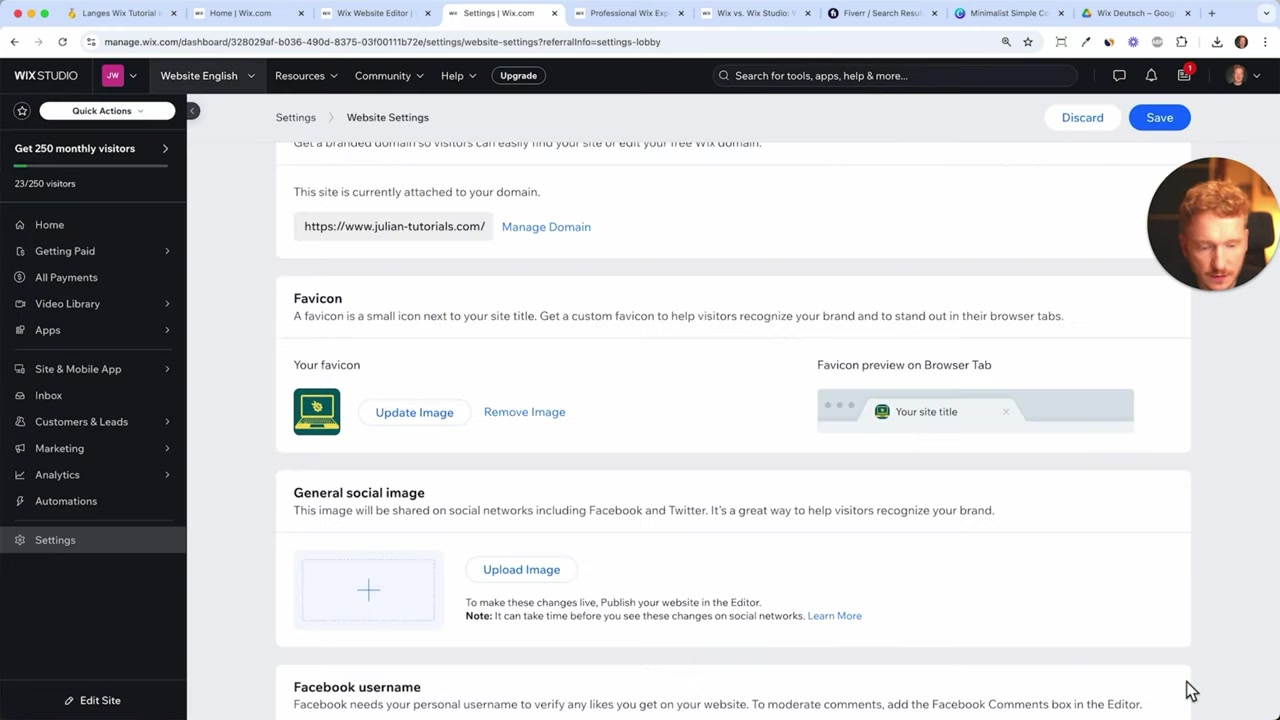The height and width of the screenshot is (720, 1280).
Task: Click the current favicon thumbnail
Action: coord(317,412)
